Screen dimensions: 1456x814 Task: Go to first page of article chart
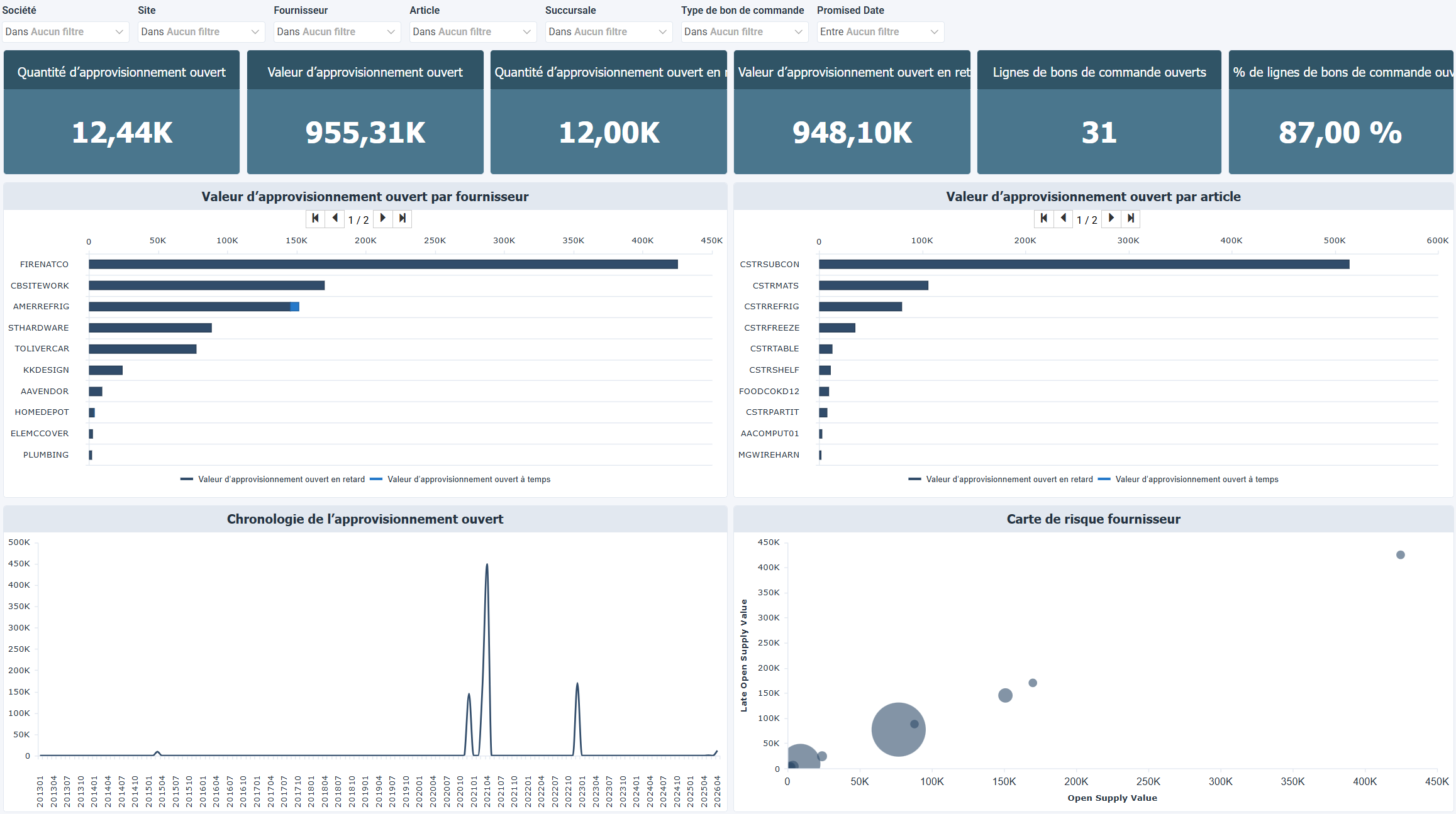tap(1043, 218)
